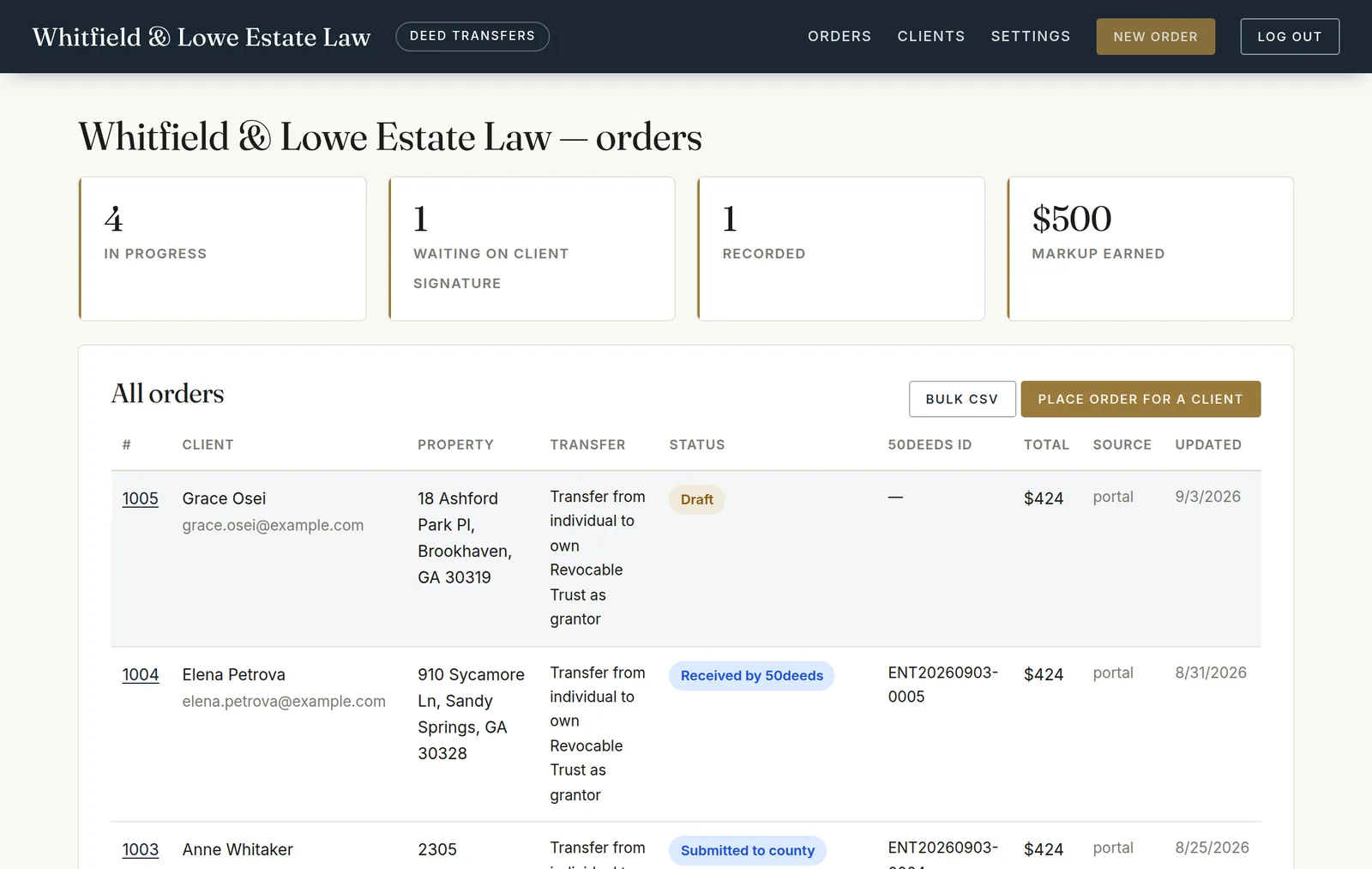Open order 1003 link
The image size is (1372, 869).
click(140, 849)
